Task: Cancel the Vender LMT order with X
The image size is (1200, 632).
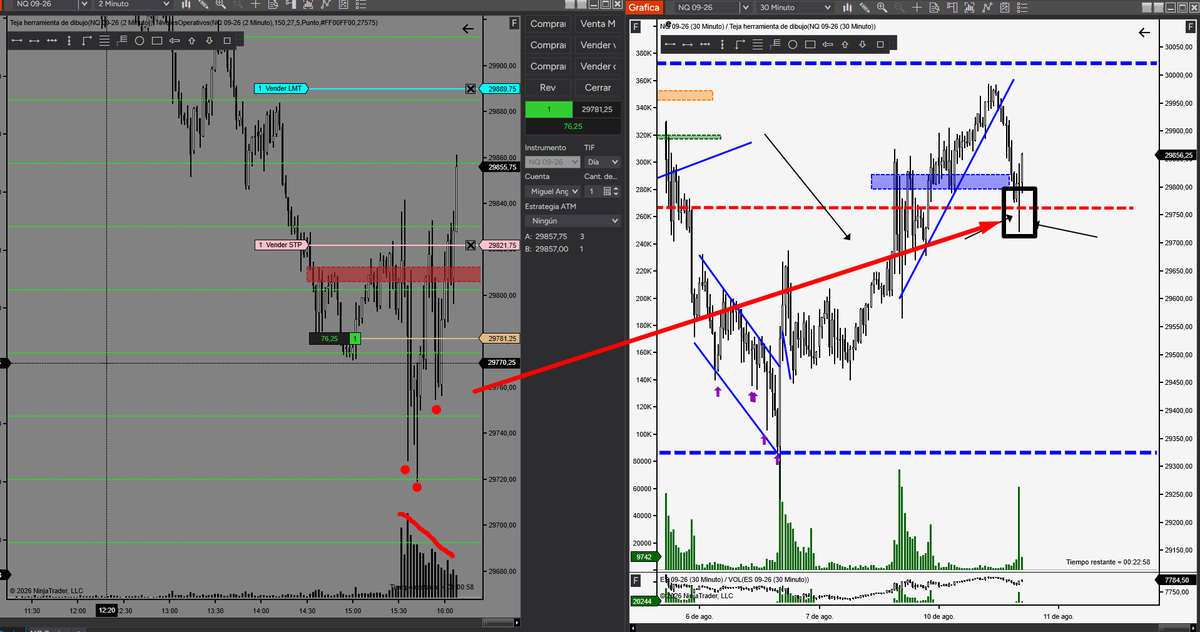Action: click(x=471, y=89)
